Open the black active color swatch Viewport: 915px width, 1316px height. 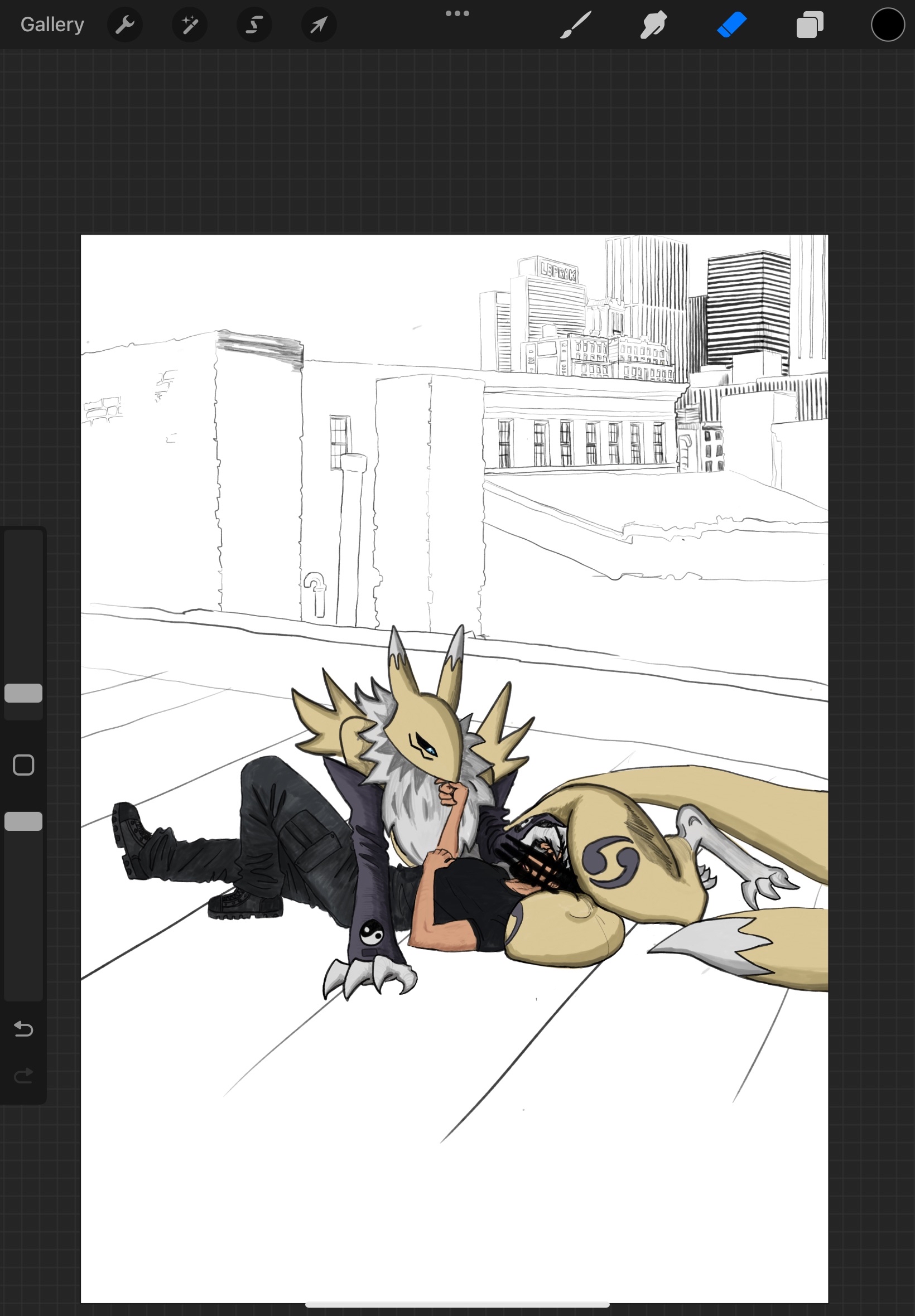pyautogui.click(x=888, y=25)
